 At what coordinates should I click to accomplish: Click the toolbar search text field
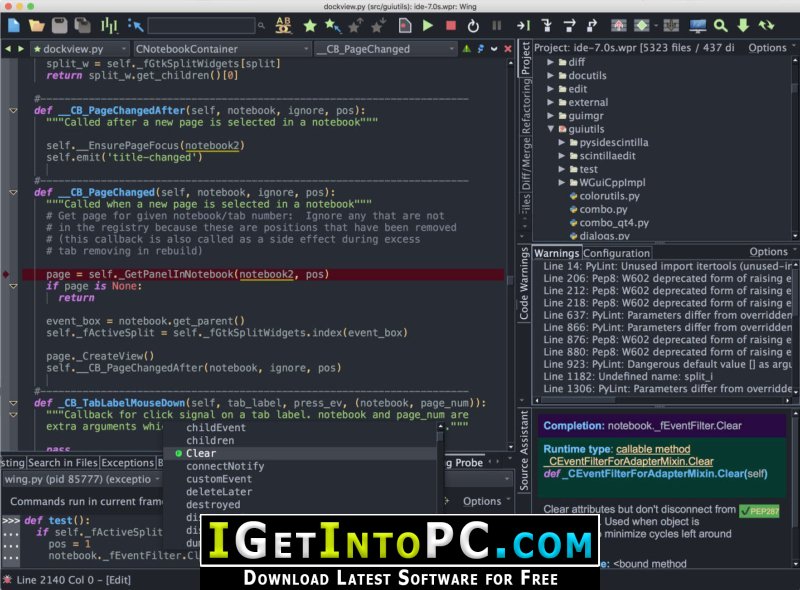(201, 25)
